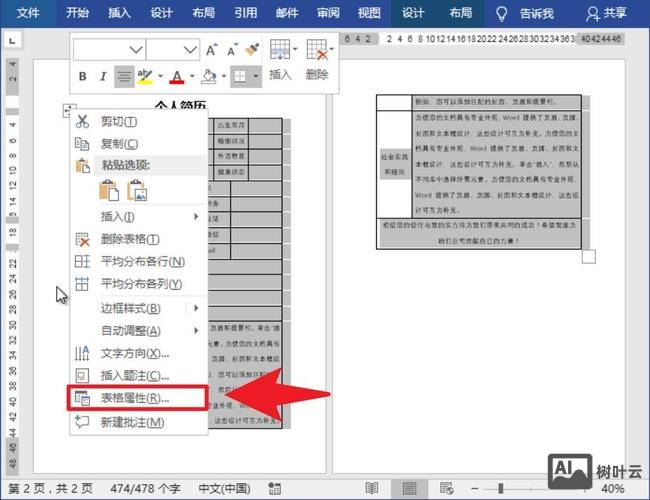Apply the text highlight color icon
Screen dimensions: 650x500
(145, 76)
